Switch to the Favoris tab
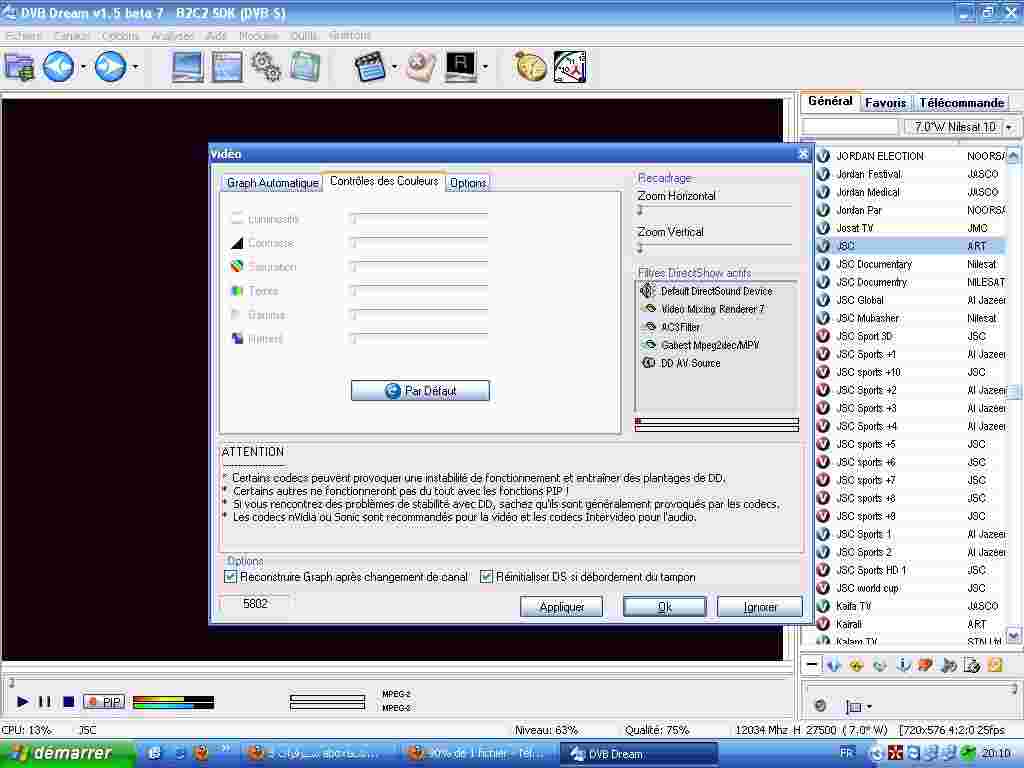1024x768 pixels. coord(885,103)
